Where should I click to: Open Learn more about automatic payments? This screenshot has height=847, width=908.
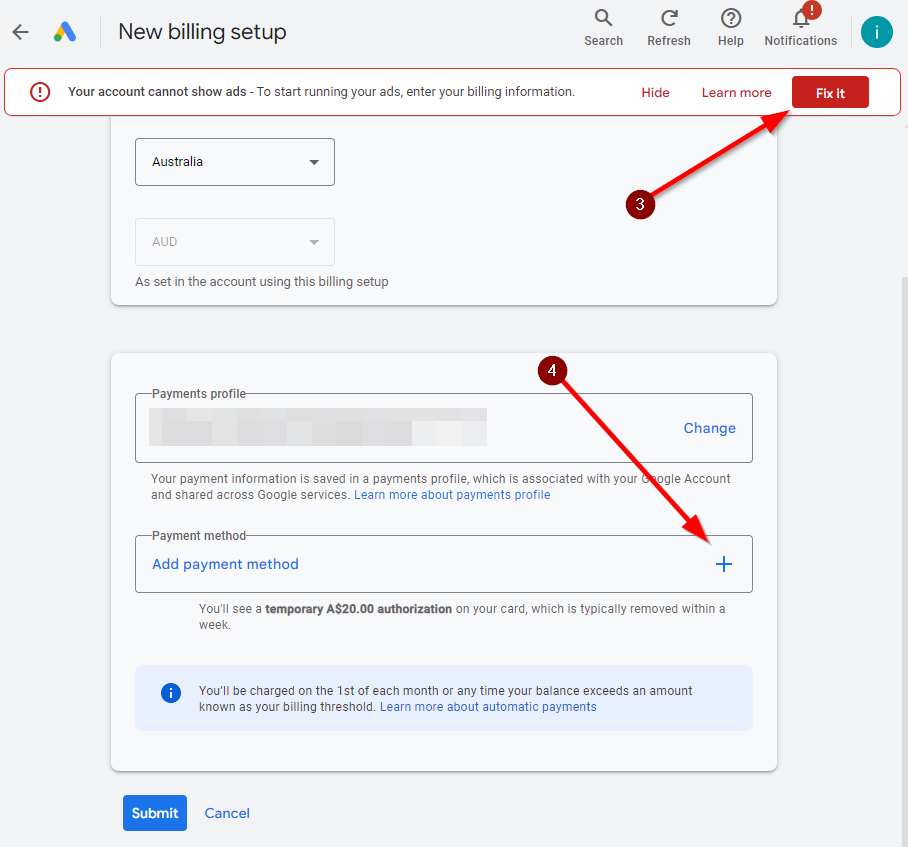tap(488, 707)
